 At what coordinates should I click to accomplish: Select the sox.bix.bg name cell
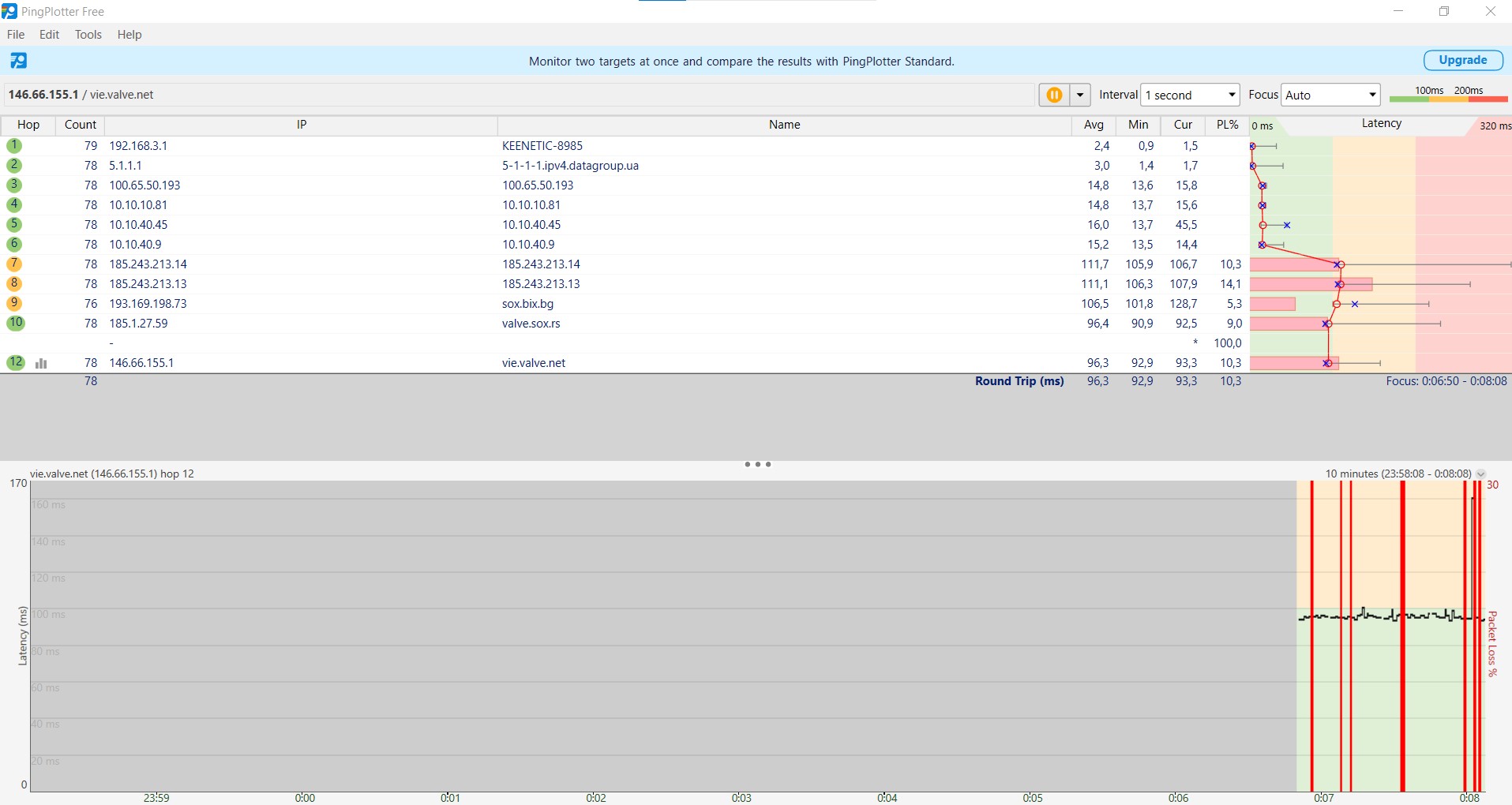527,303
